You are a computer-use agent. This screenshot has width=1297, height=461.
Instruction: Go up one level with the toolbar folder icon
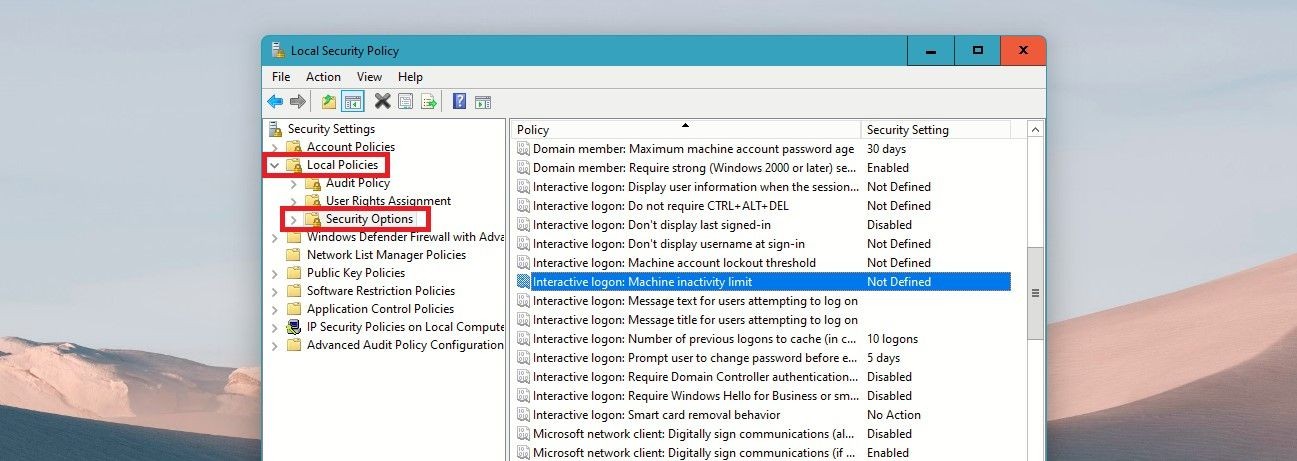(x=329, y=101)
